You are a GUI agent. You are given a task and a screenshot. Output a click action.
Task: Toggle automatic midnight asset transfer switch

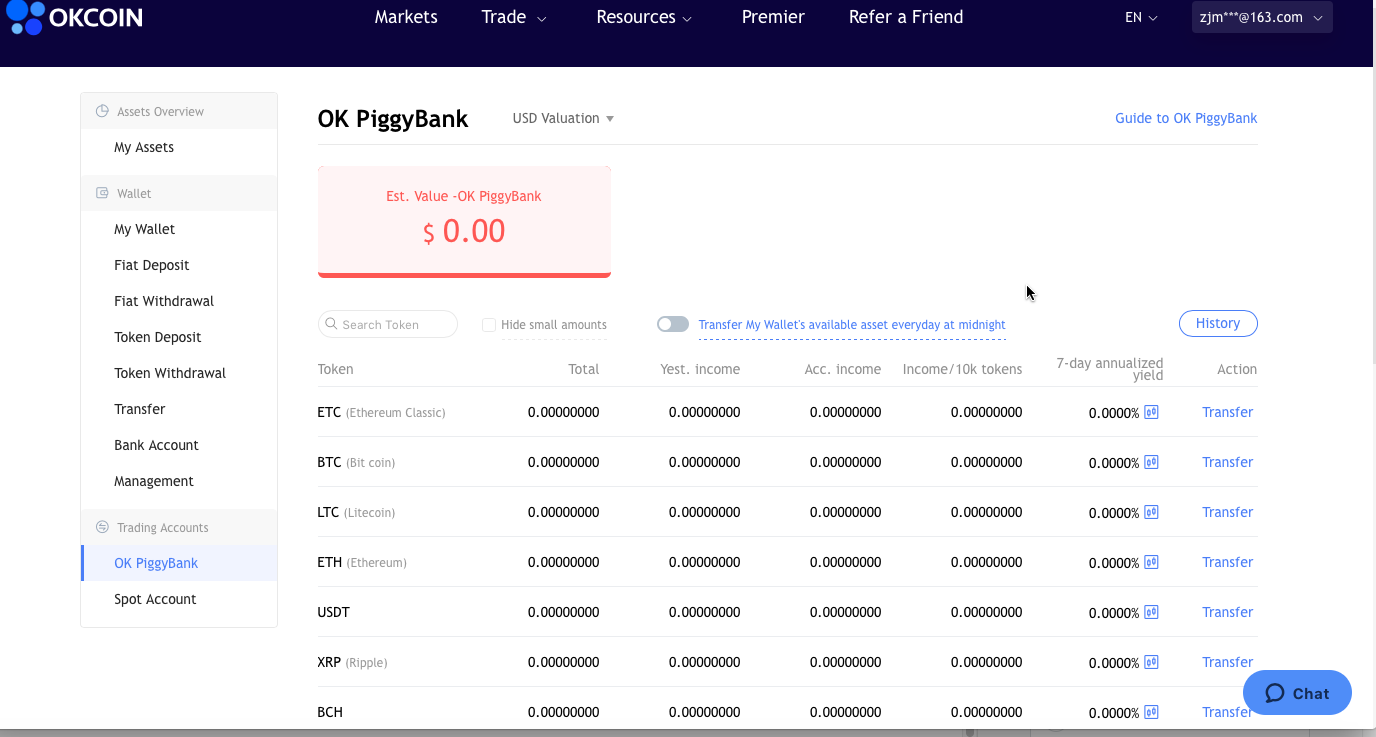672,324
